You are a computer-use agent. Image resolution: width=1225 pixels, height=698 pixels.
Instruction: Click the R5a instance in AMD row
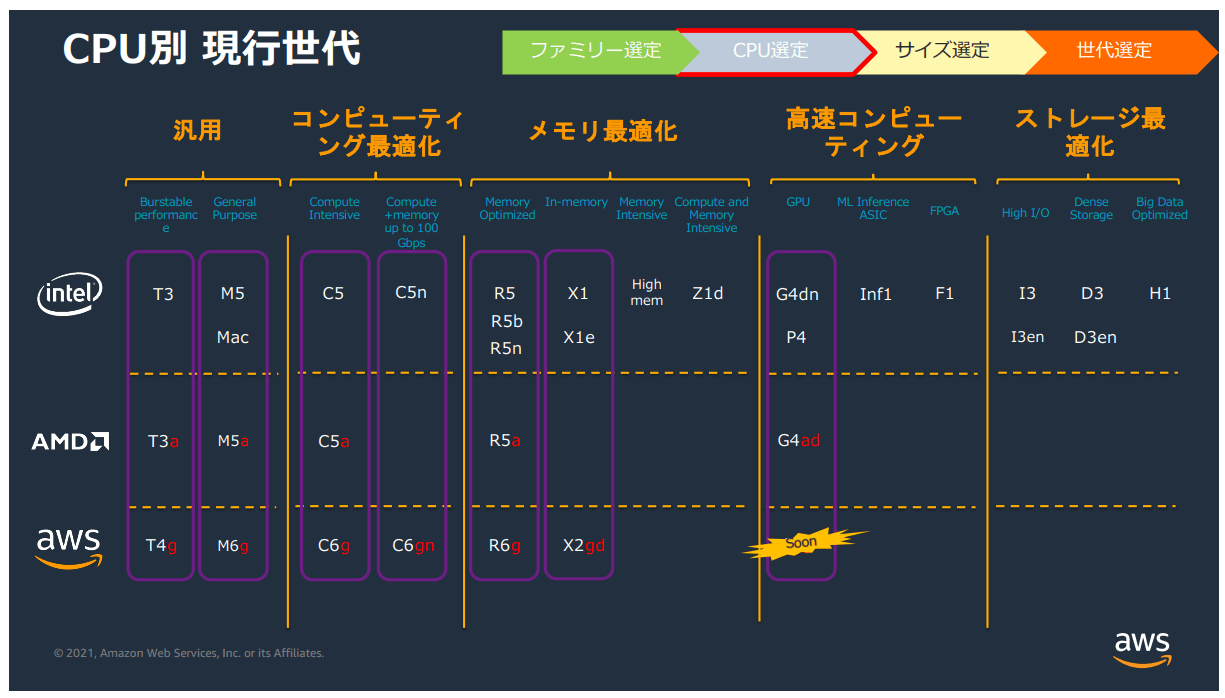(x=505, y=441)
